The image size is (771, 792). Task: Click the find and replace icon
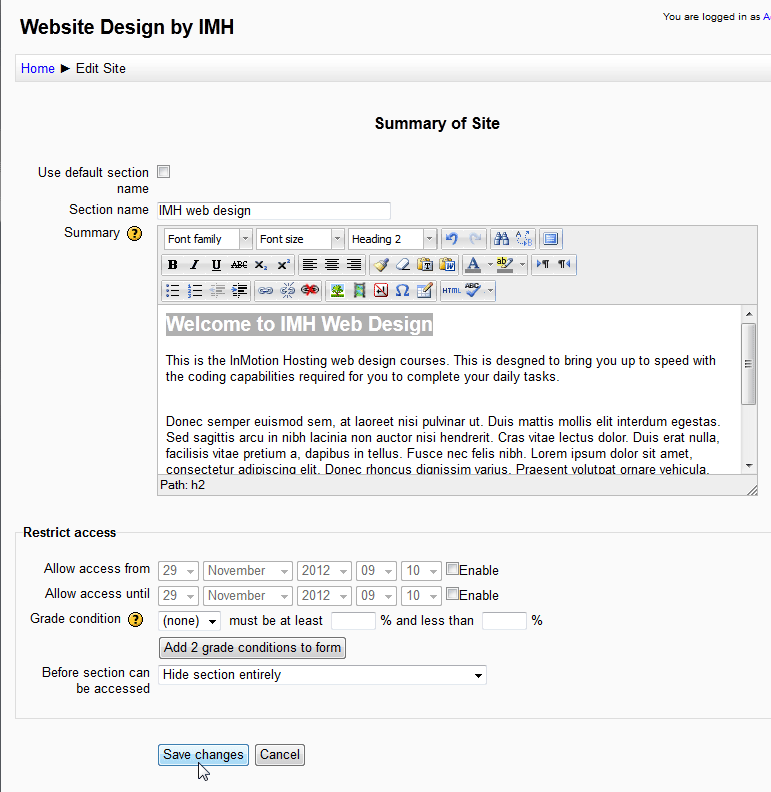click(x=524, y=239)
